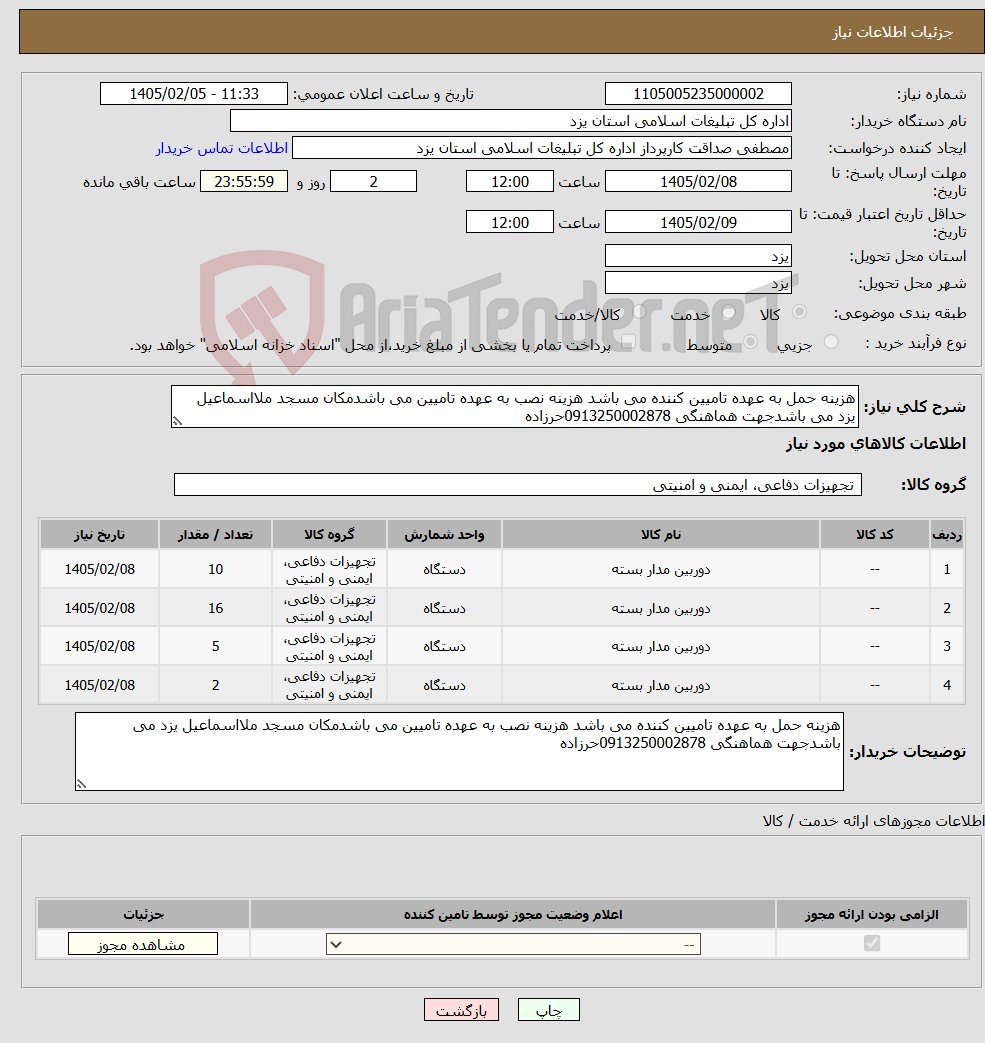Click the جزئیات column header in permits table
The width and height of the screenshot is (985, 1043).
144,915
